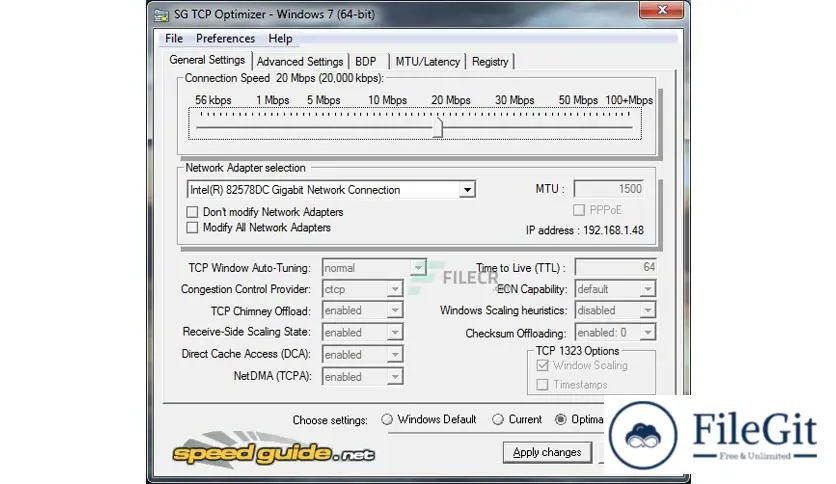The image size is (836, 484).
Task: Close the TCP Optimizer window
Action: [662, 10]
